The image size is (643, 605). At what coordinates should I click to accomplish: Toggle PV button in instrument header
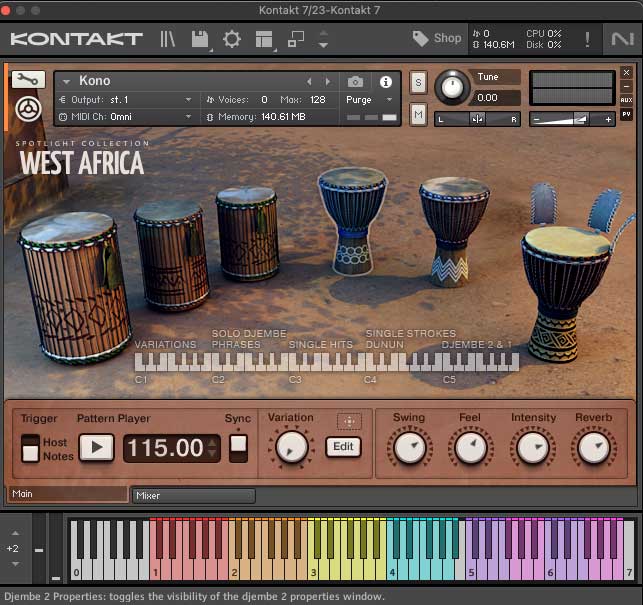pos(626,114)
